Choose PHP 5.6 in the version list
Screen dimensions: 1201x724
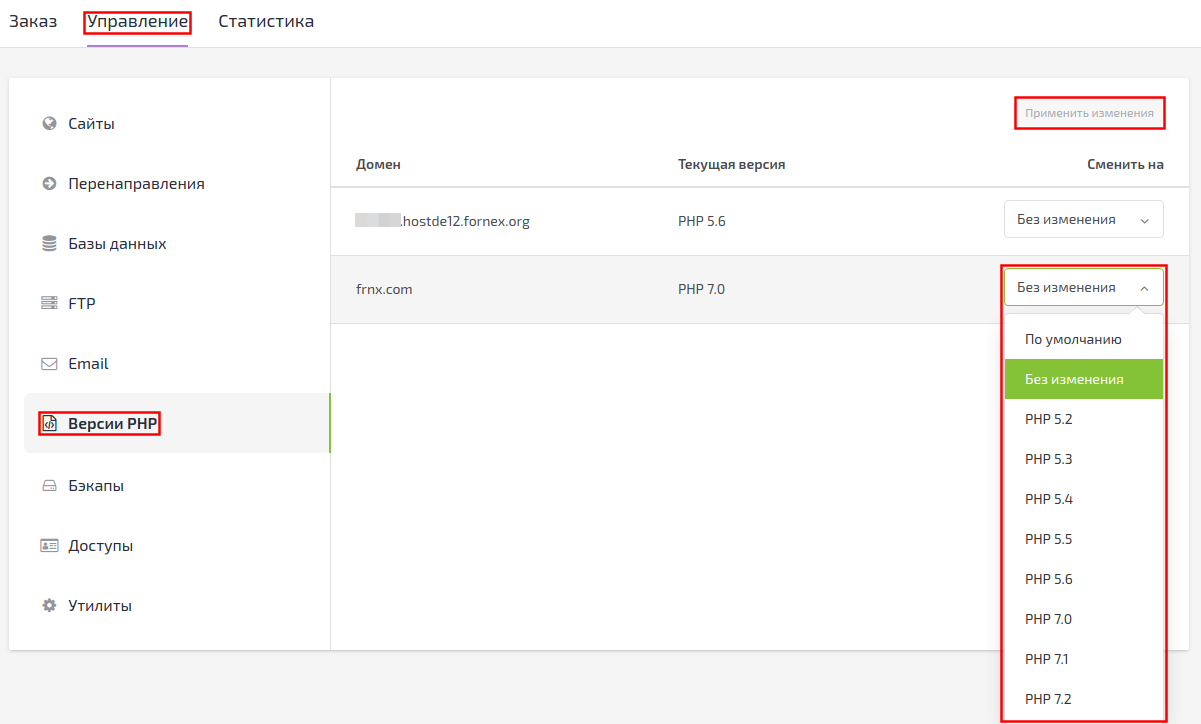point(1048,579)
